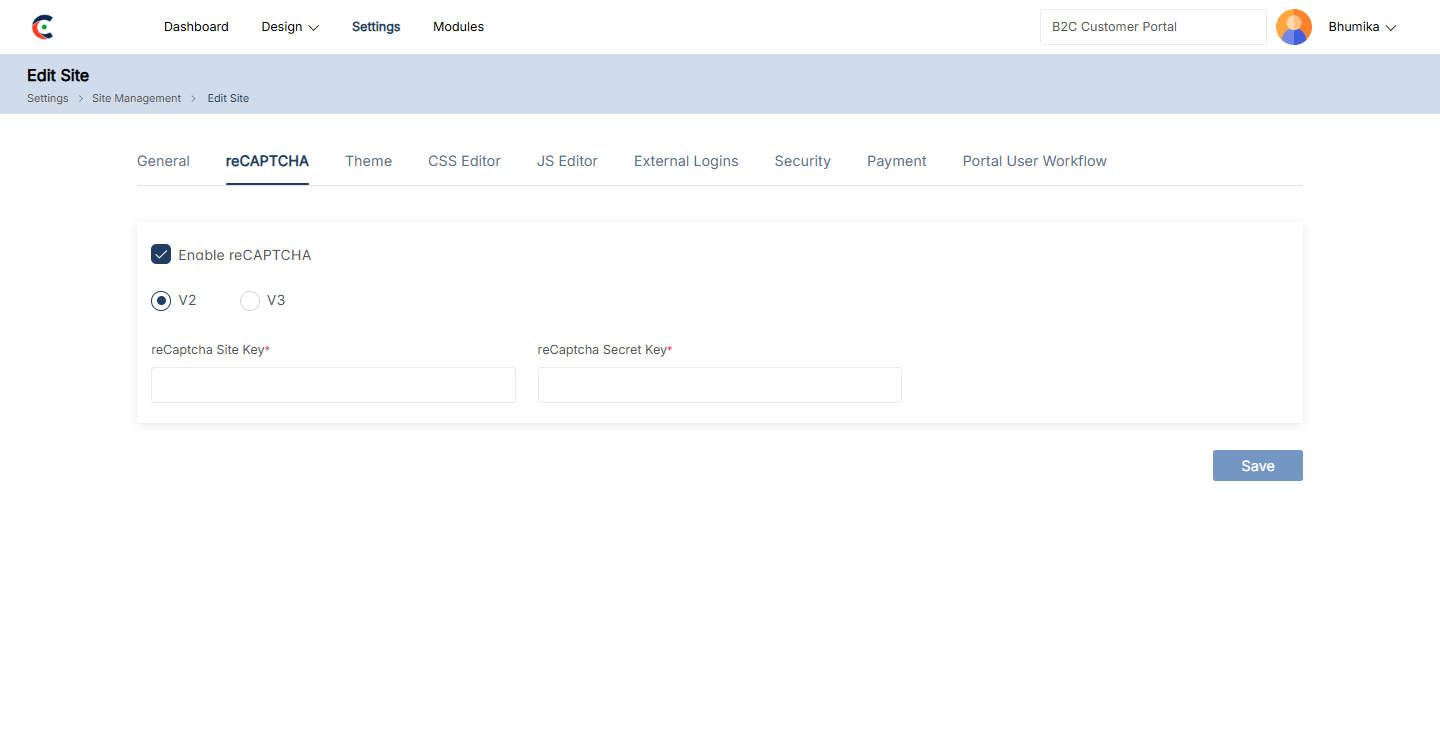Open the B2C Customer Portal site selector

1152,27
